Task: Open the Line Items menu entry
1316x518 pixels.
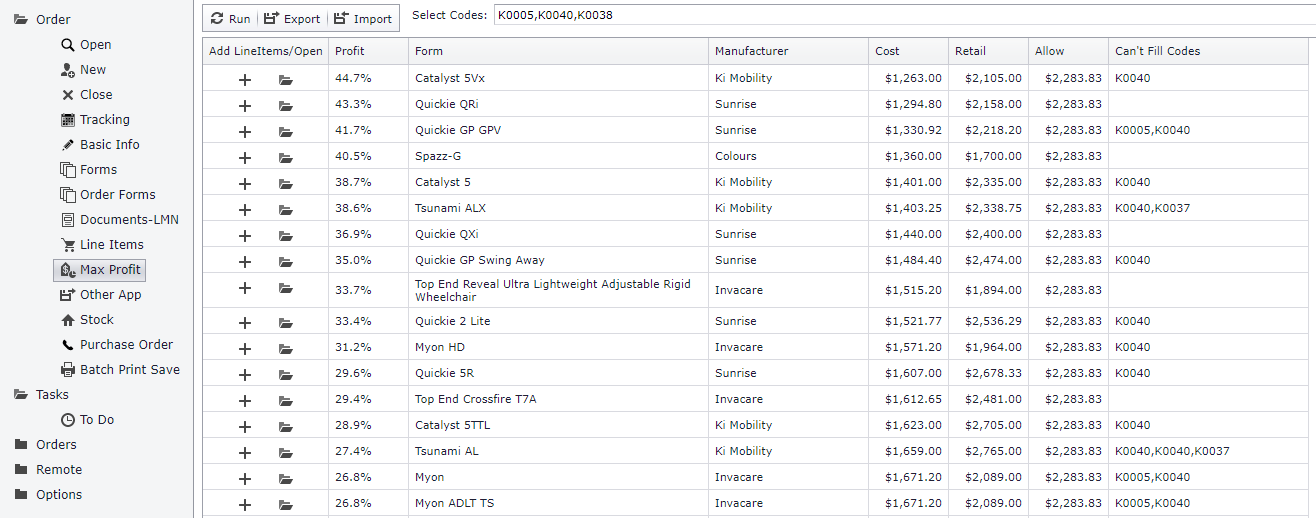Action: [111, 245]
